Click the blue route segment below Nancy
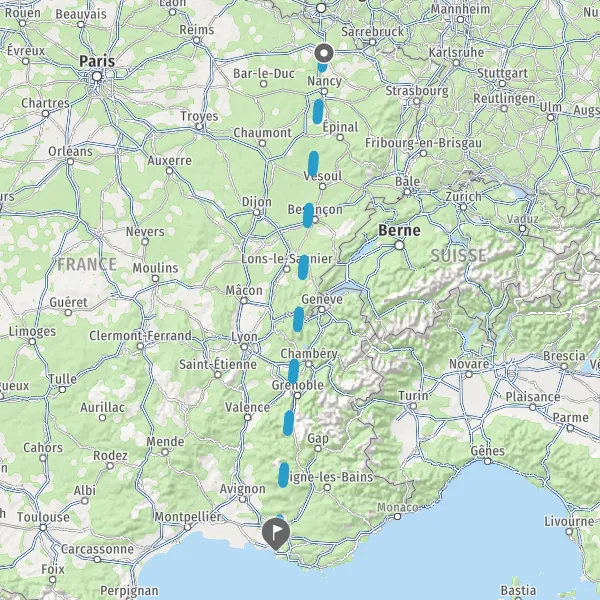 click(x=318, y=112)
